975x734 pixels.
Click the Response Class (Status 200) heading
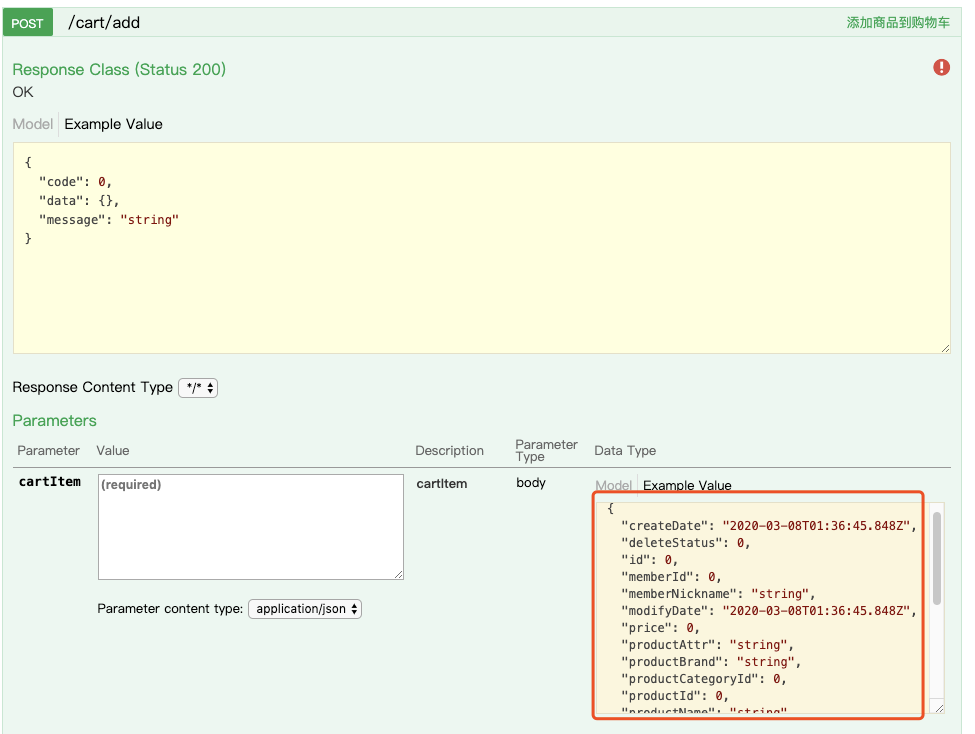[119, 69]
